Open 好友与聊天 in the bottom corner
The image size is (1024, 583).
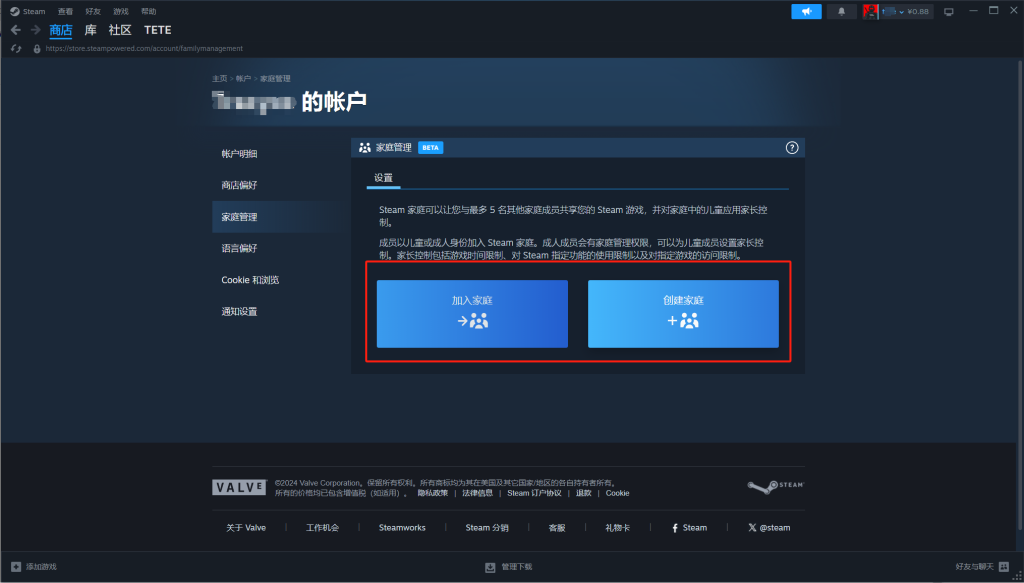(982, 567)
